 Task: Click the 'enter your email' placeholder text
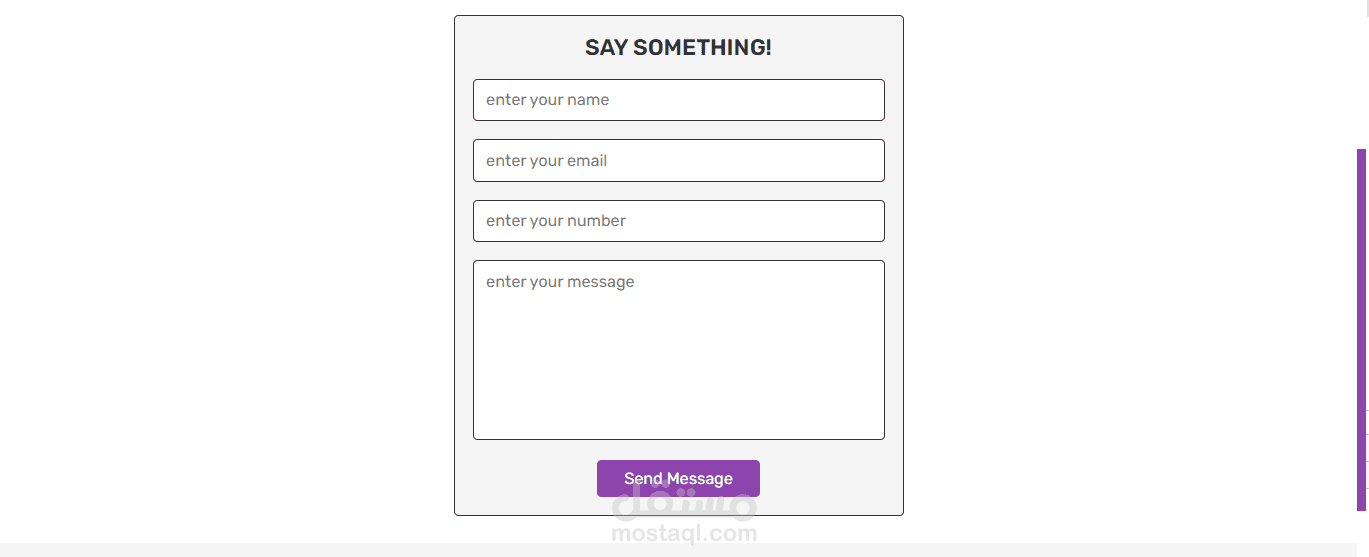tap(546, 161)
